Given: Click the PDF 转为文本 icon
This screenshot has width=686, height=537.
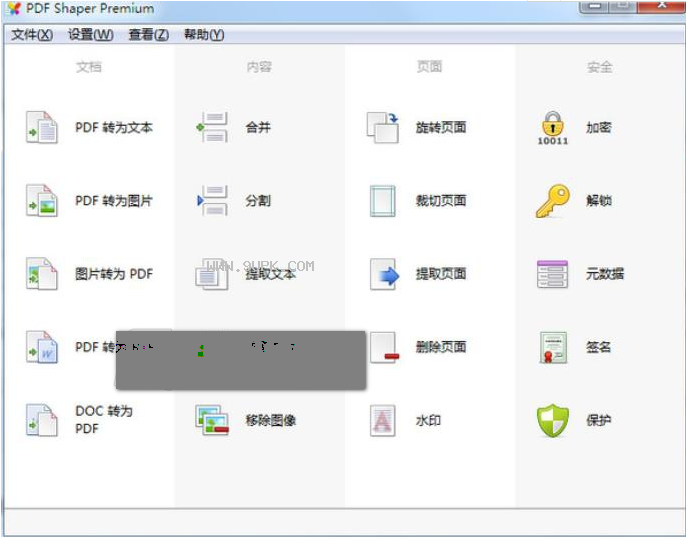Looking at the screenshot, I should click(x=42, y=127).
